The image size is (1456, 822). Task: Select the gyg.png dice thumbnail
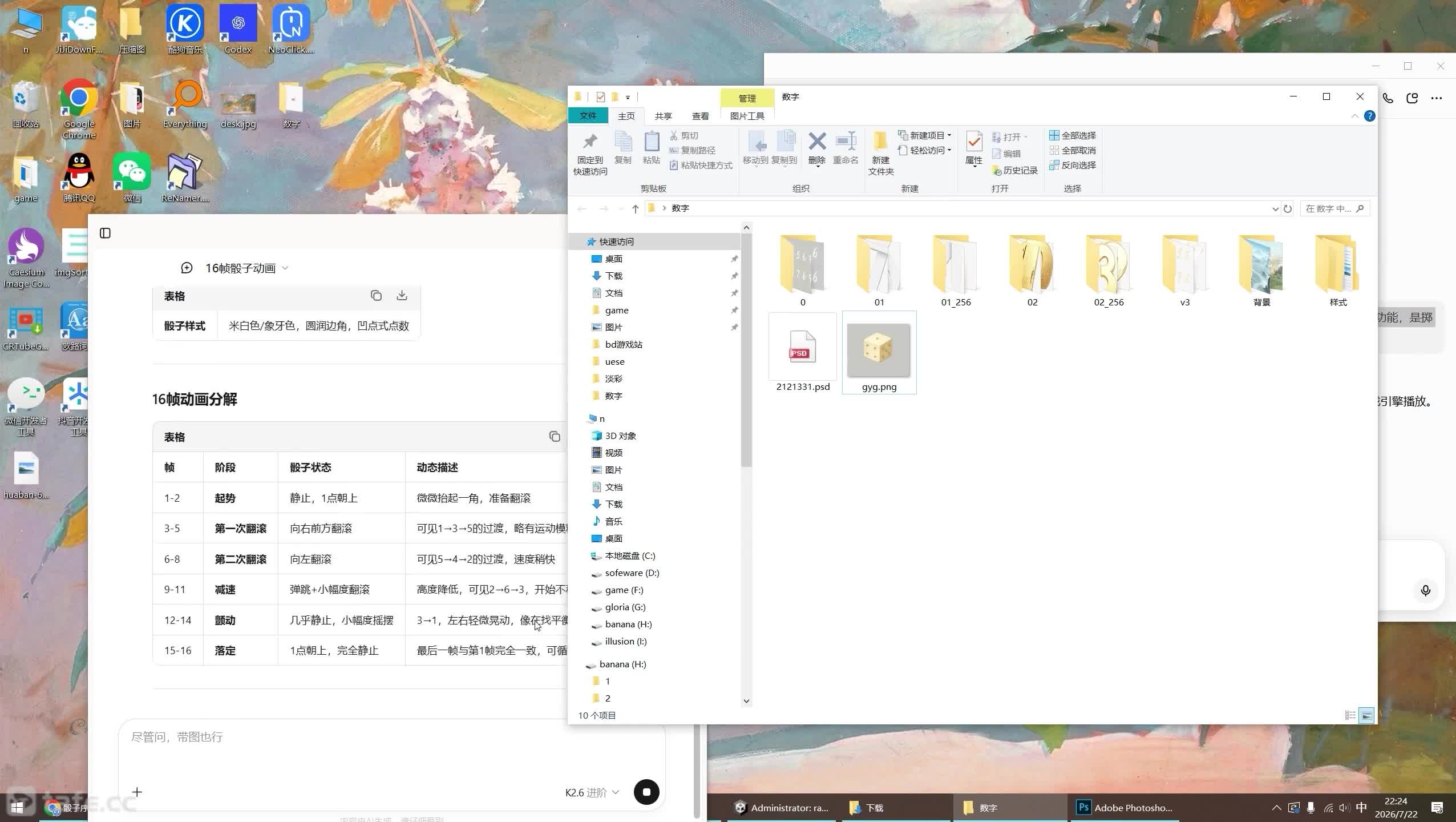tap(879, 352)
